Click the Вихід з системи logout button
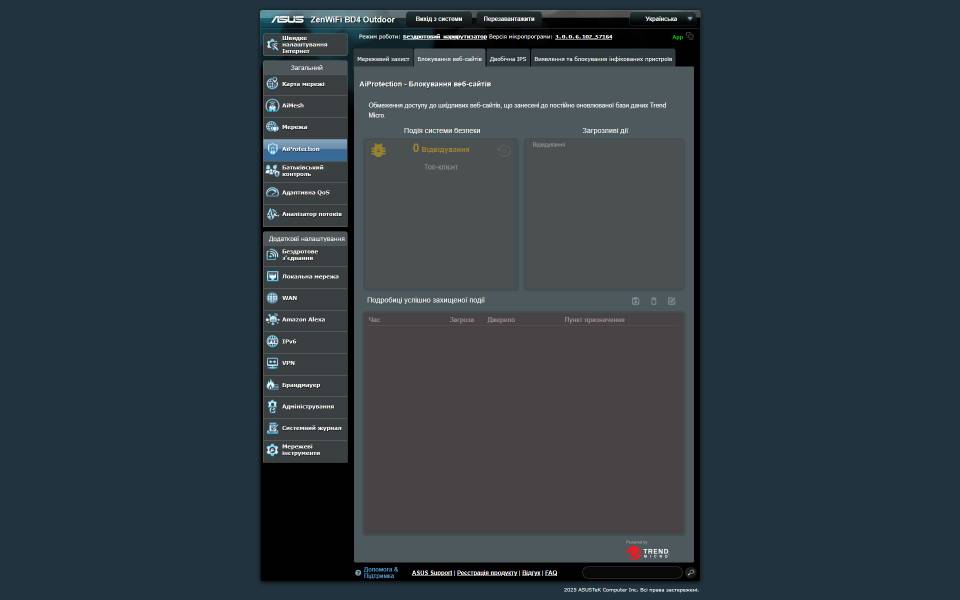 click(x=439, y=19)
